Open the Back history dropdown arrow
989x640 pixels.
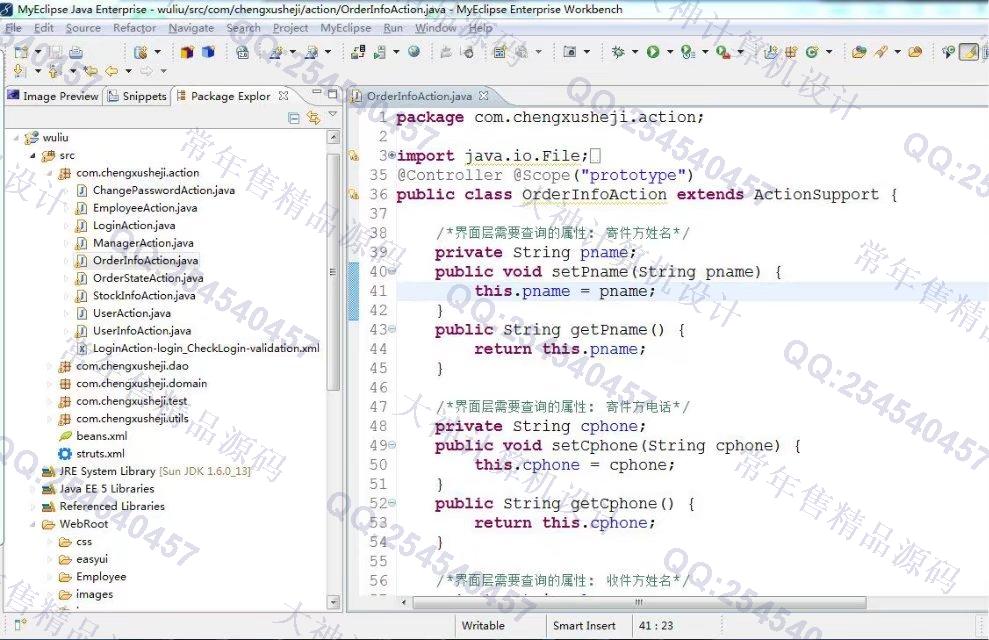point(129,71)
